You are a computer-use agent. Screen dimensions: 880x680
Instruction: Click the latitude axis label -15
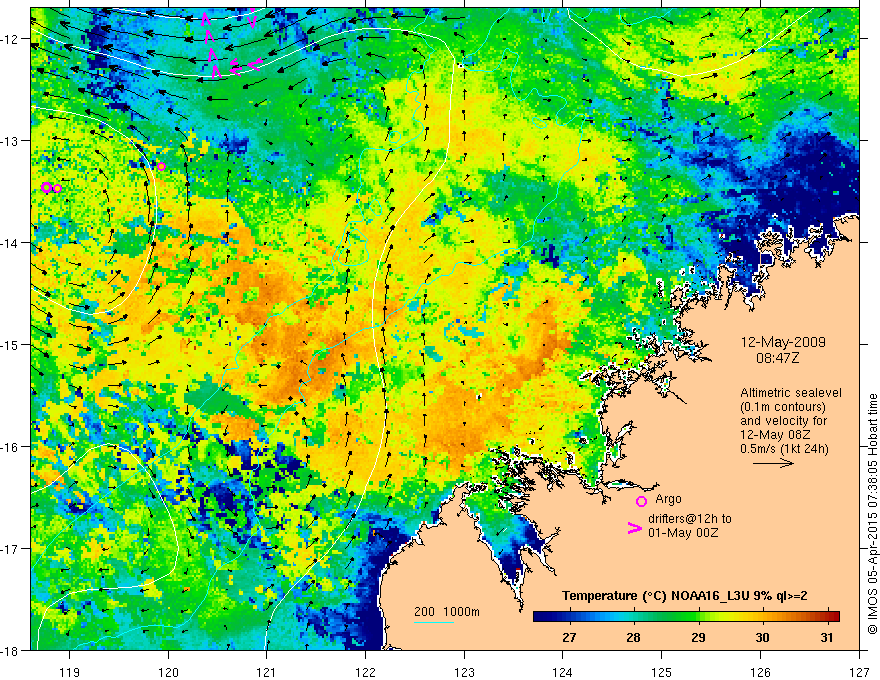(11, 344)
